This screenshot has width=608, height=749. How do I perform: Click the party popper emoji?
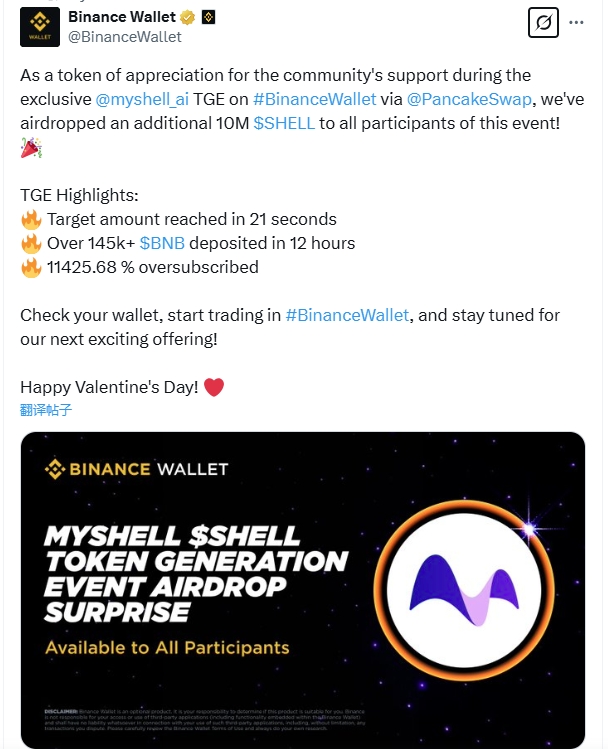[x=31, y=148]
